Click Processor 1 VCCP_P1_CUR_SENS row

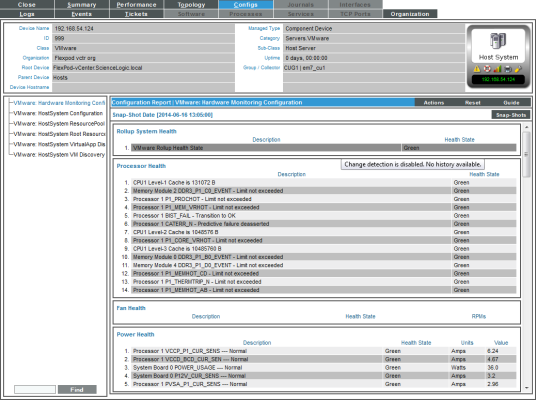coord(323,351)
